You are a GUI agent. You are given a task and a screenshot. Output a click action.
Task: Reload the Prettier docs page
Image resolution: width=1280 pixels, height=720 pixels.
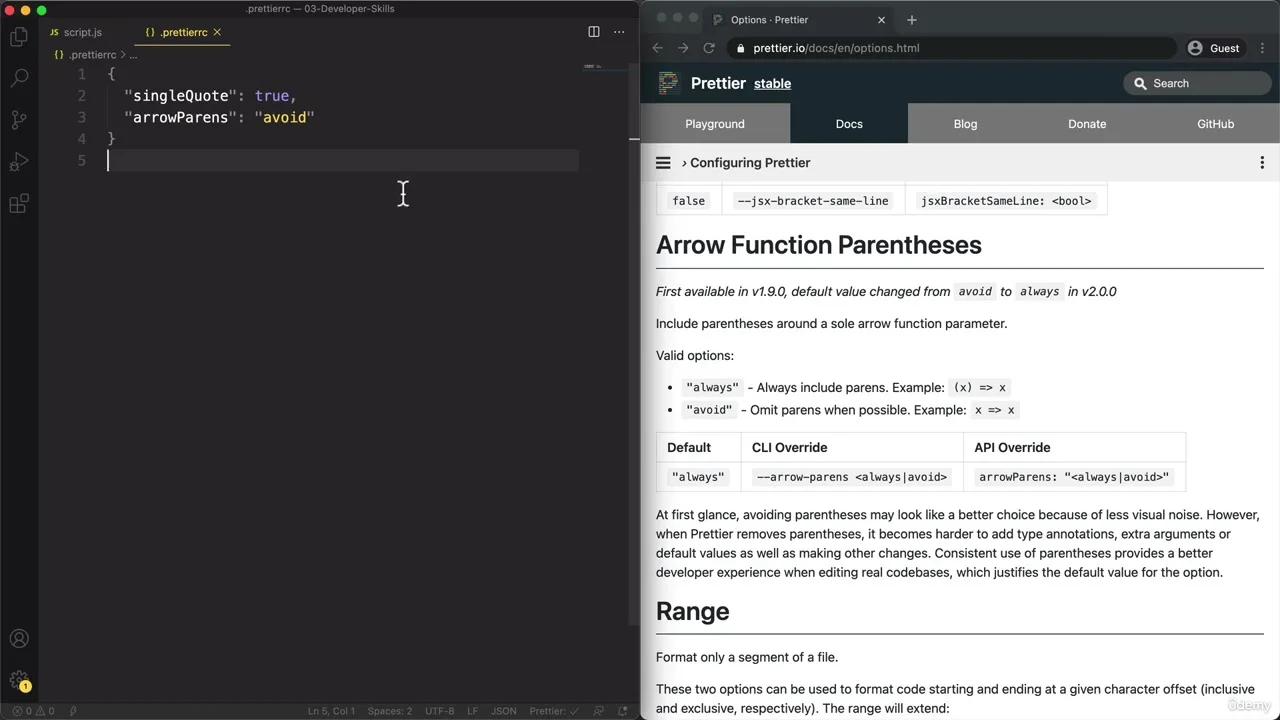point(709,48)
